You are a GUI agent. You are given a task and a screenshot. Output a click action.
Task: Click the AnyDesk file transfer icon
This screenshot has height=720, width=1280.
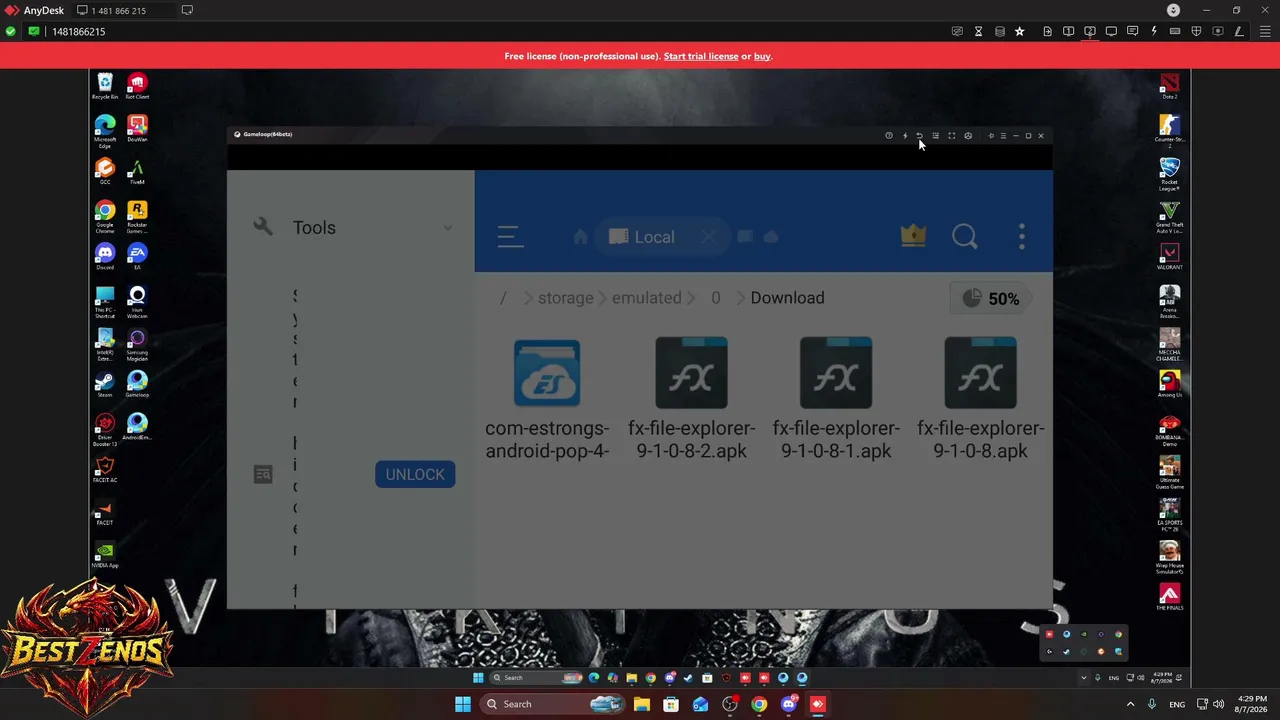click(1047, 31)
